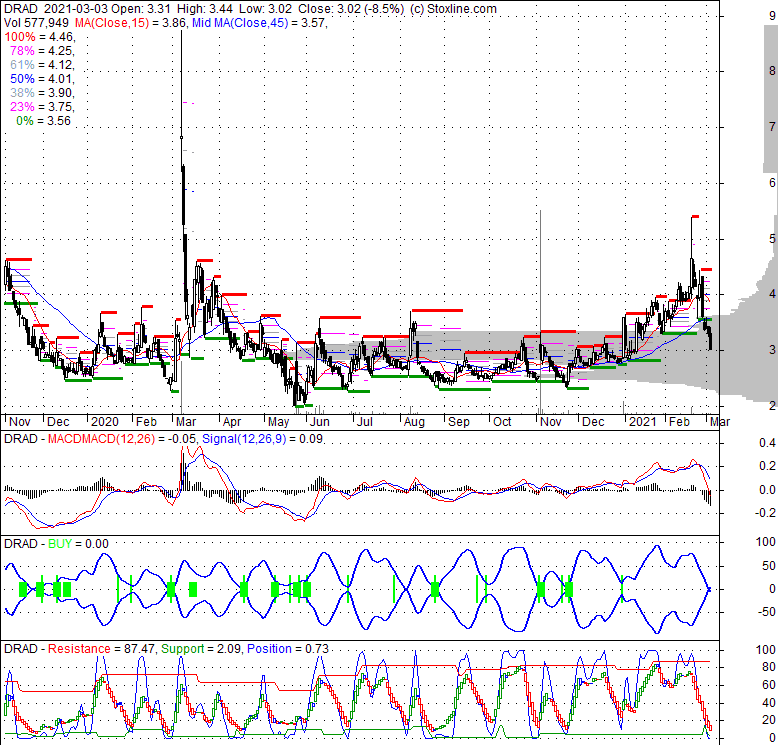This screenshot has width=780, height=745.
Task: Click the 'MA(Close,15) = 3.86' label
Action: [x=130, y=23]
